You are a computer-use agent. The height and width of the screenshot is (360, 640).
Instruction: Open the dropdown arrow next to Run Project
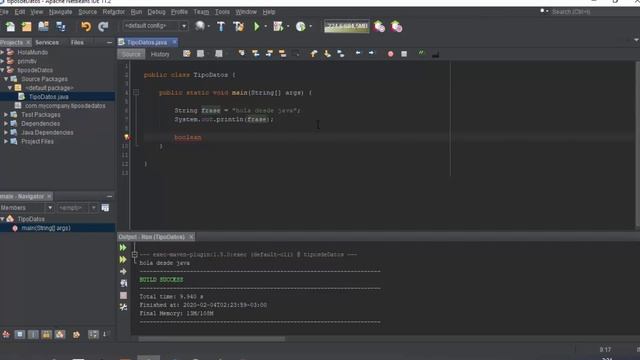tap(266, 27)
